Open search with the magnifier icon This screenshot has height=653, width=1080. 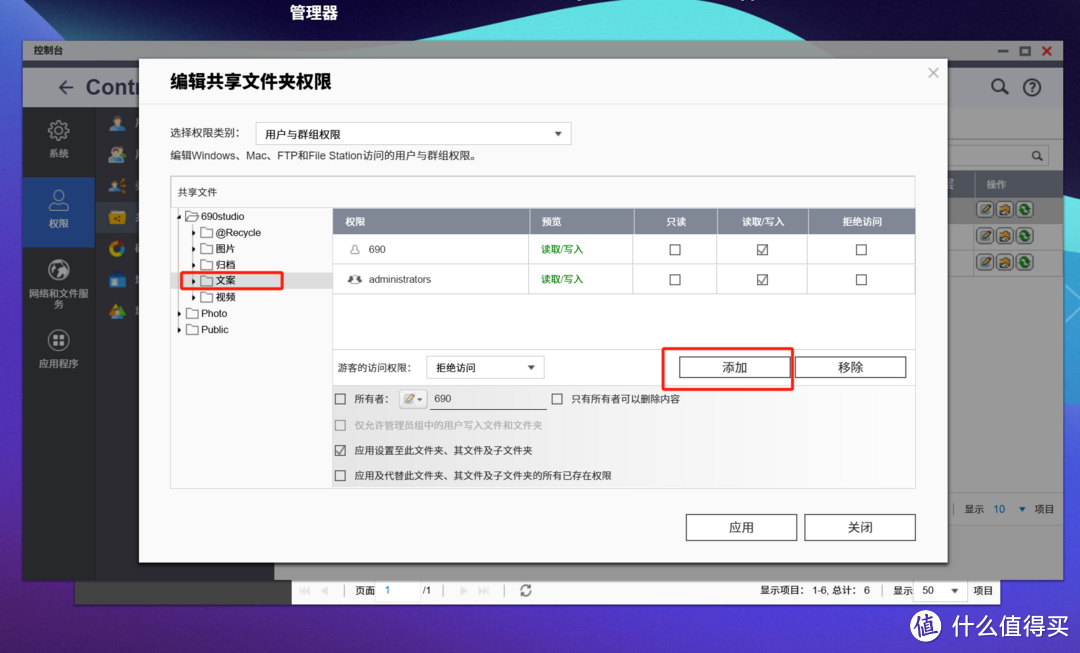click(999, 87)
